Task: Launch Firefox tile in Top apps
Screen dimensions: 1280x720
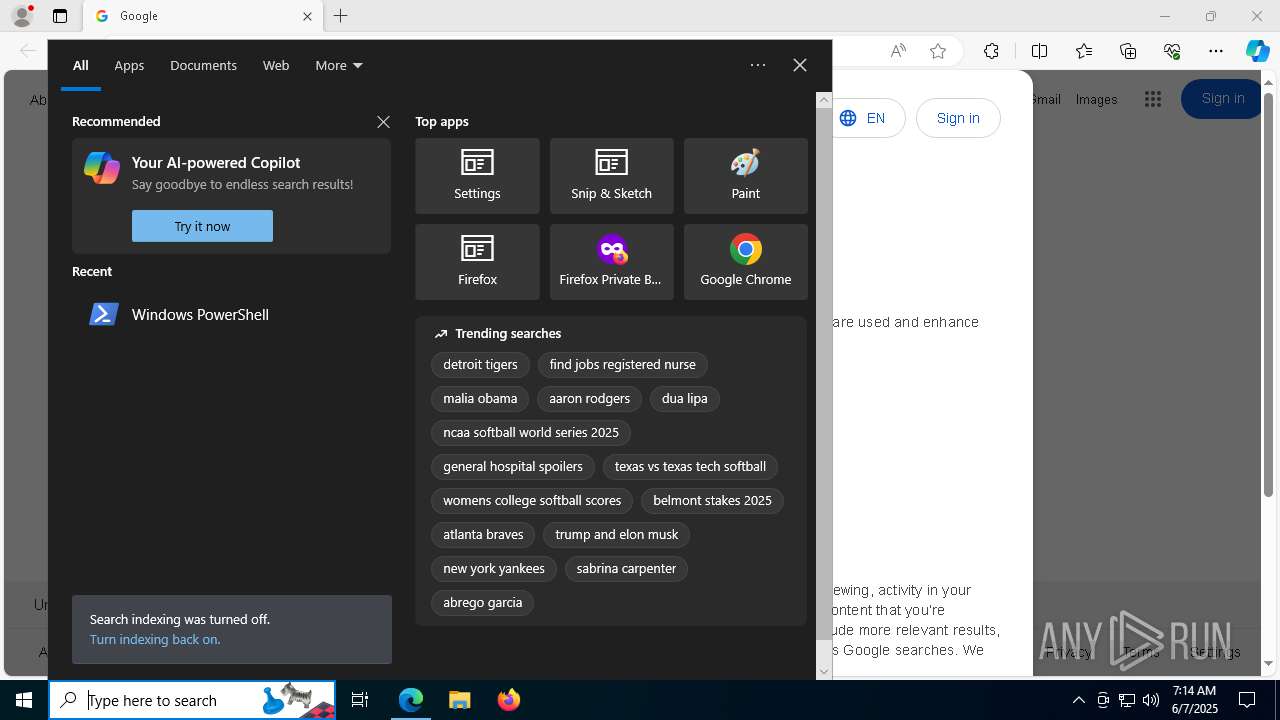Action: 477,262
